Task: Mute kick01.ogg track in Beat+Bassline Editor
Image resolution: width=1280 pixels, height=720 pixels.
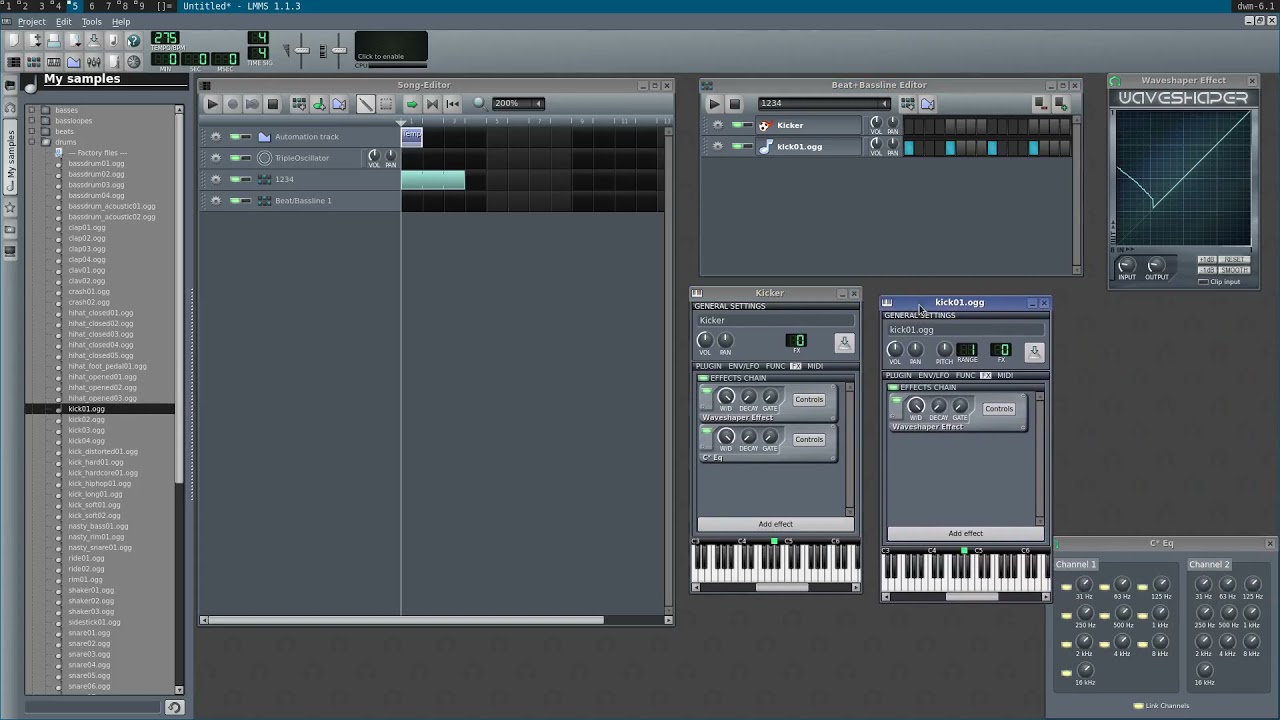Action: pos(737,146)
